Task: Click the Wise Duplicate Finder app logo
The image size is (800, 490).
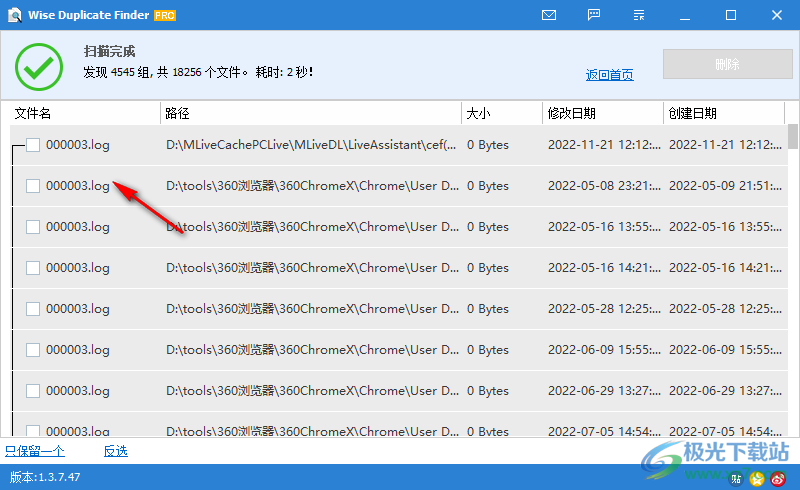Action: coord(15,15)
